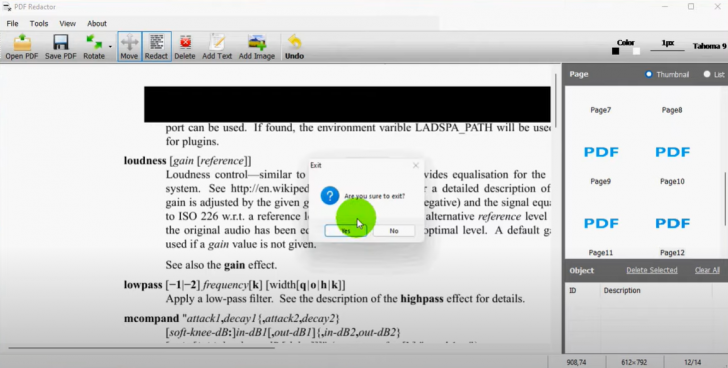
Task: Close the Exit dialog with X
Action: [416, 165]
